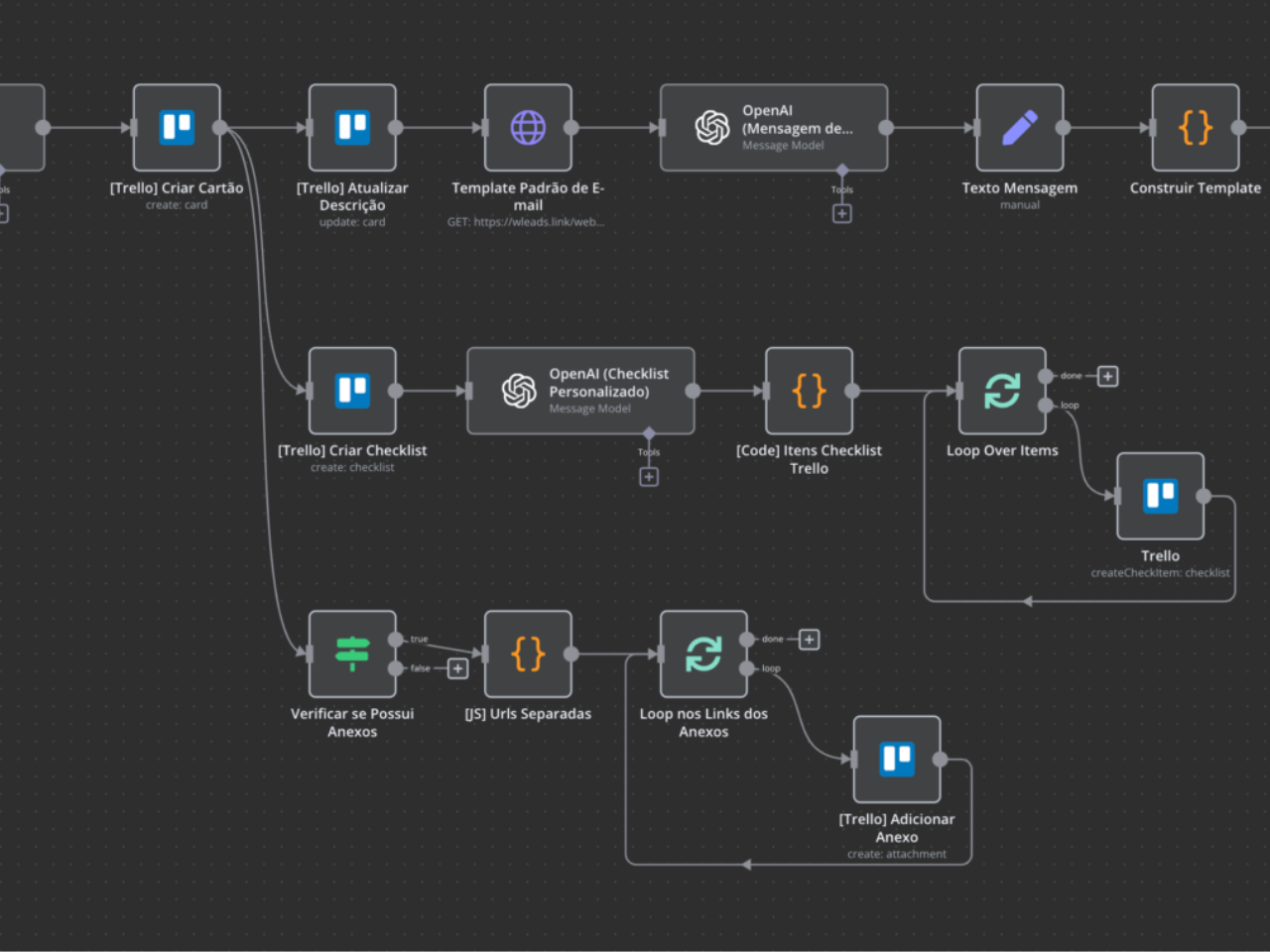Open the Construir Template code node
1270x952 pixels.
point(1196,127)
